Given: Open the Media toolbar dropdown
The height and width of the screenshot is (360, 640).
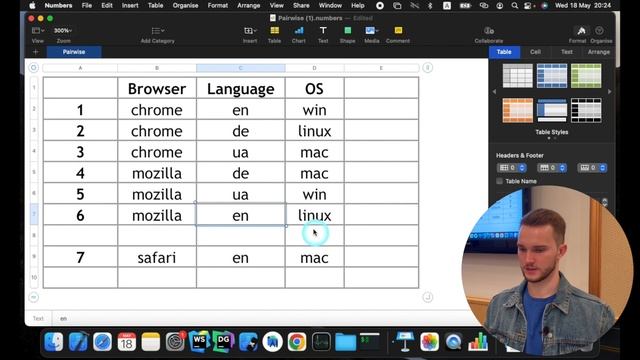Looking at the screenshot, I should (371, 31).
